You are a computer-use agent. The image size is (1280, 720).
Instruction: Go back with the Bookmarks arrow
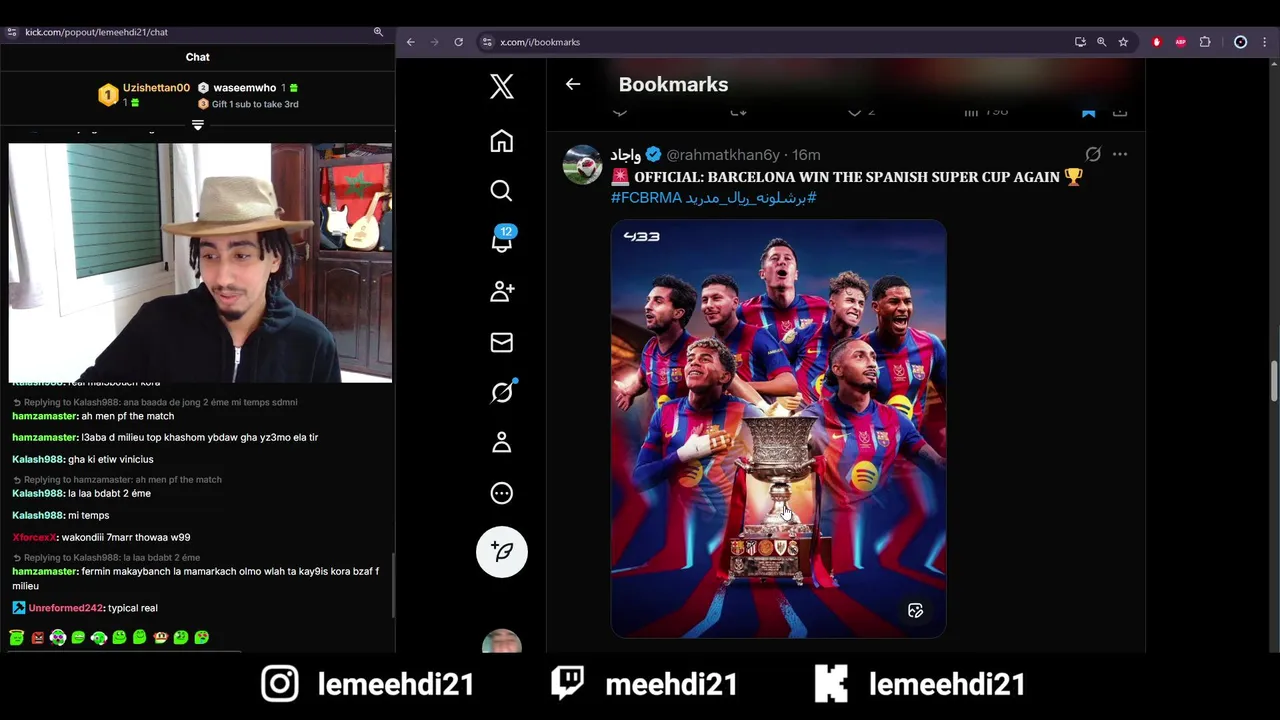[x=573, y=84]
